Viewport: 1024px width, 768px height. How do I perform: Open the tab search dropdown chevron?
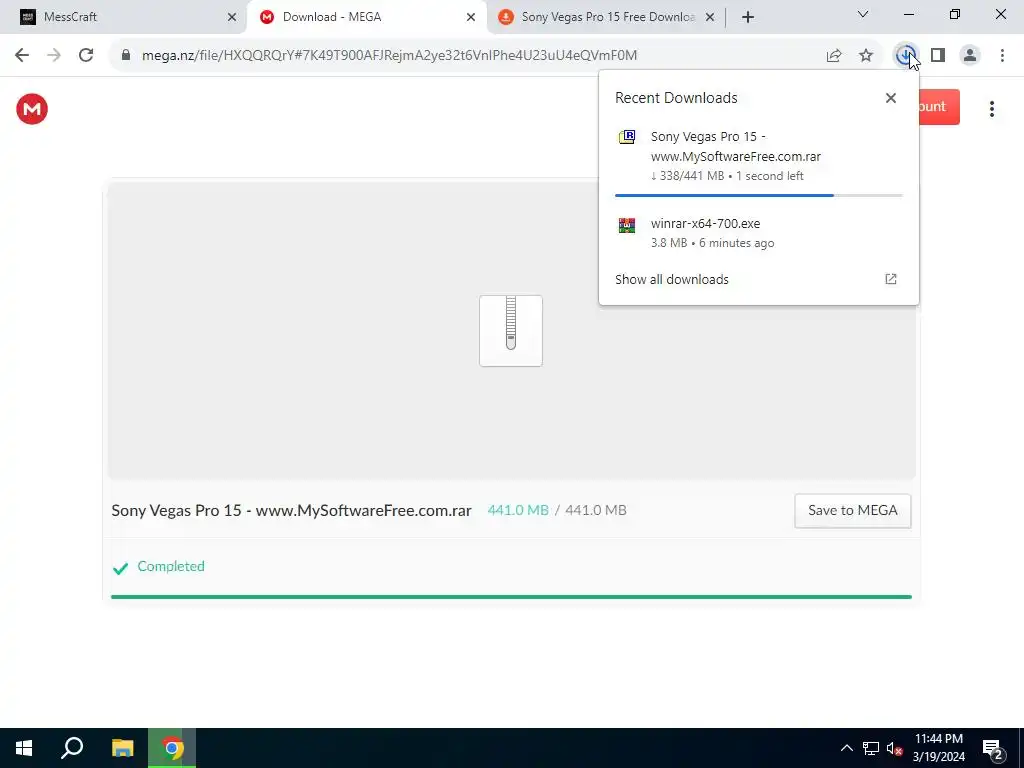863,14
